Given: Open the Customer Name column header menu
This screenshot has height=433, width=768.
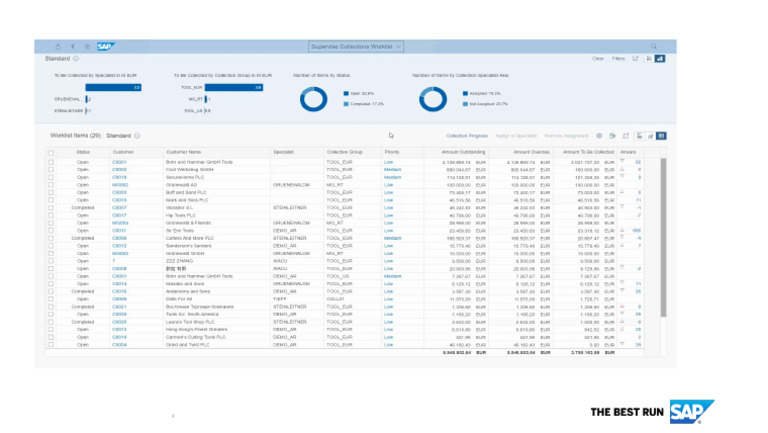Looking at the screenshot, I should point(216,152).
